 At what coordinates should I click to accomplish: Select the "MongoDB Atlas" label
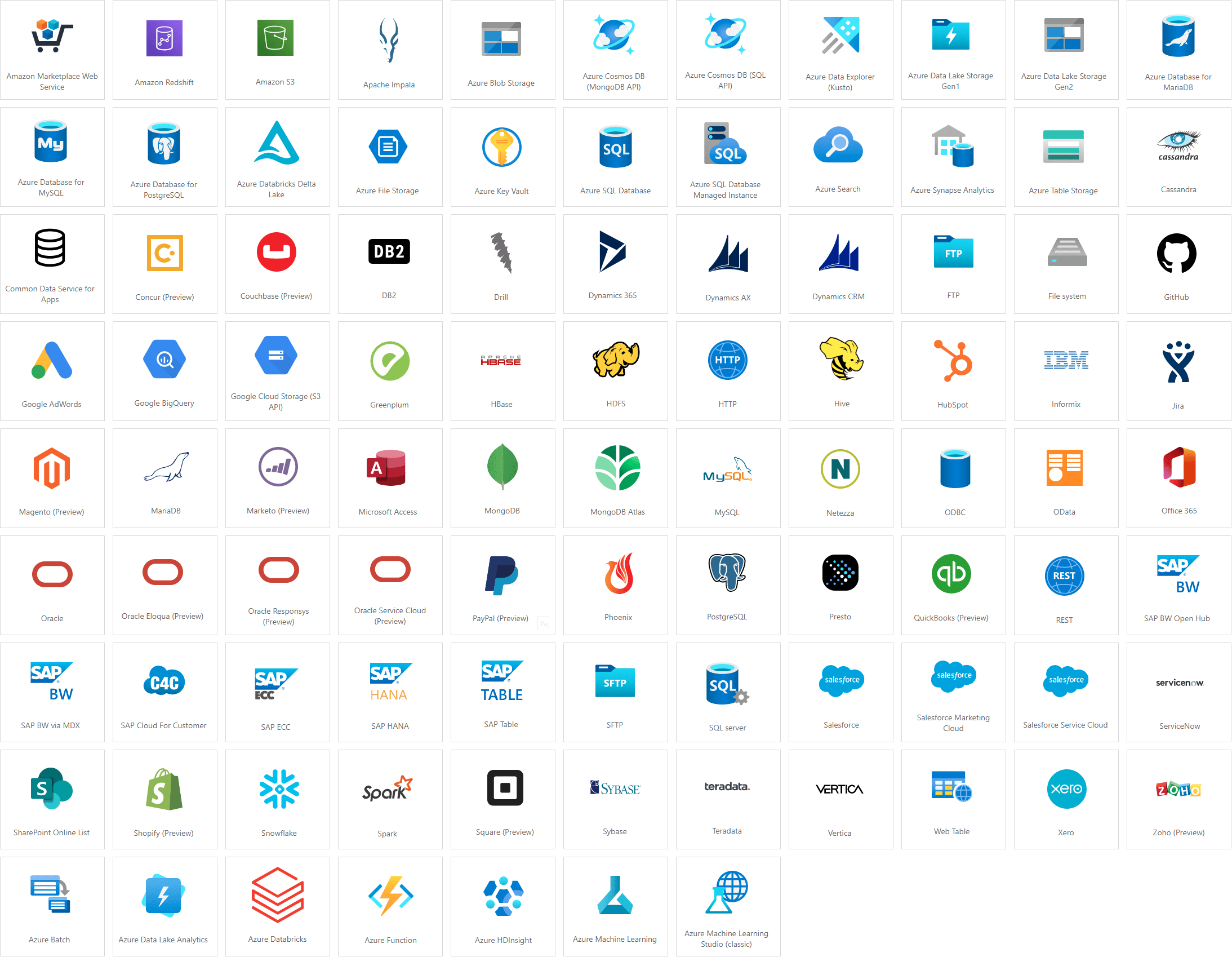(x=618, y=512)
